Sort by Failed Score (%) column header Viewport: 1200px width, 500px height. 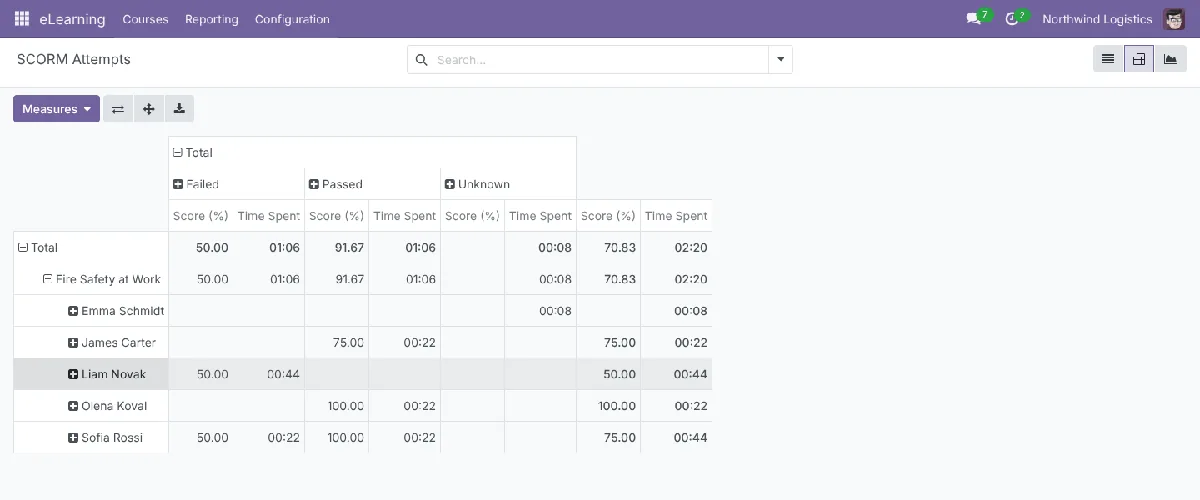pos(201,216)
